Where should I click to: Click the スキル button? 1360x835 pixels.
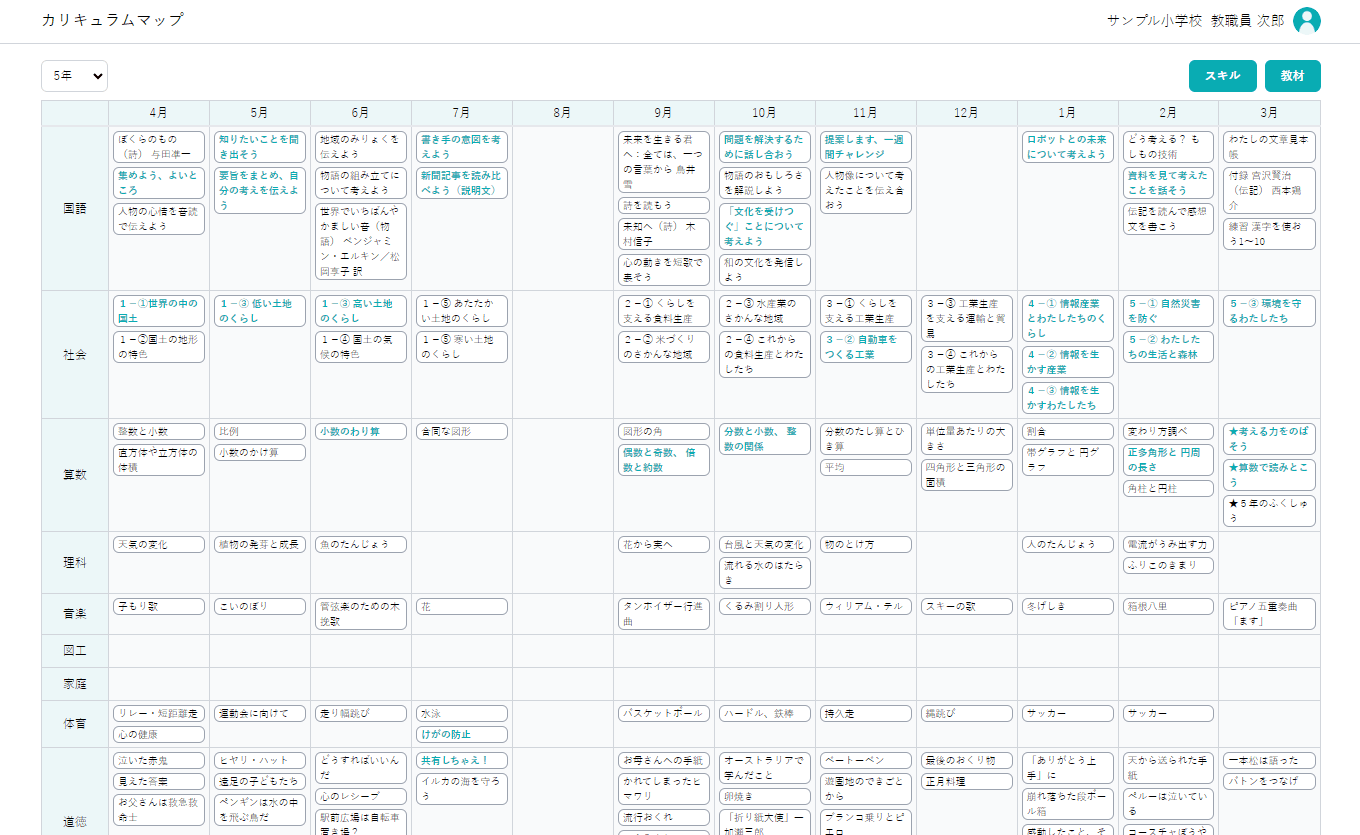1222,76
